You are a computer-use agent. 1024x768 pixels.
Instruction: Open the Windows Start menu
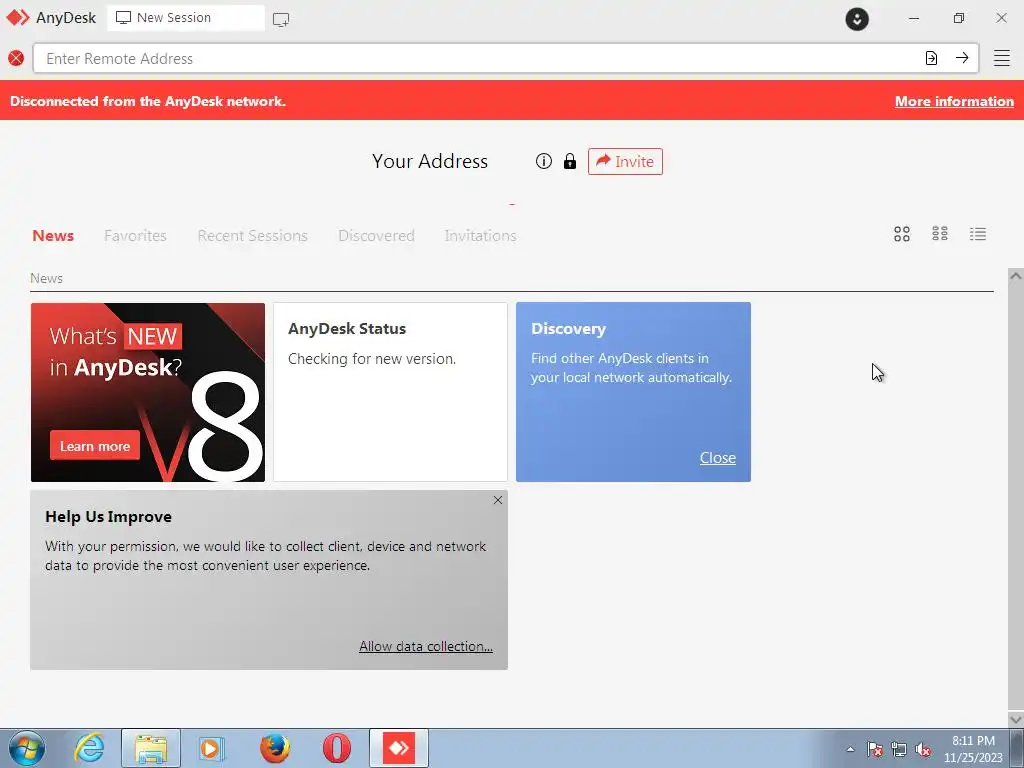point(27,748)
